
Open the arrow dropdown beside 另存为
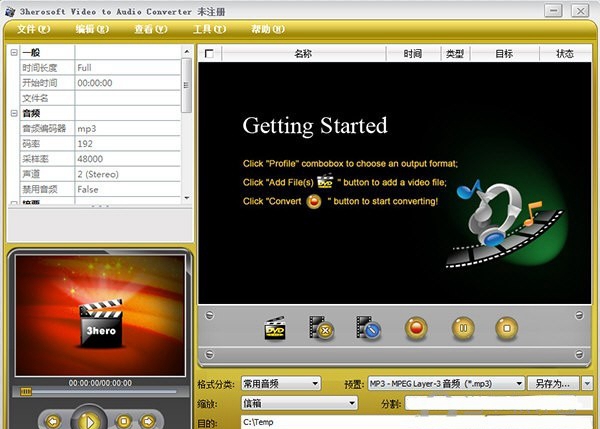pos(587,383)
